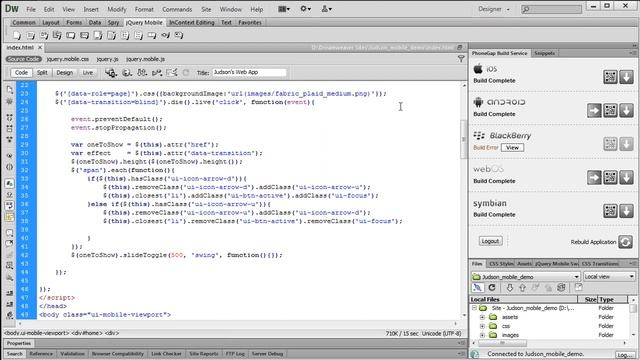Launch the webOS build in emulator

(x=594, y=177)
